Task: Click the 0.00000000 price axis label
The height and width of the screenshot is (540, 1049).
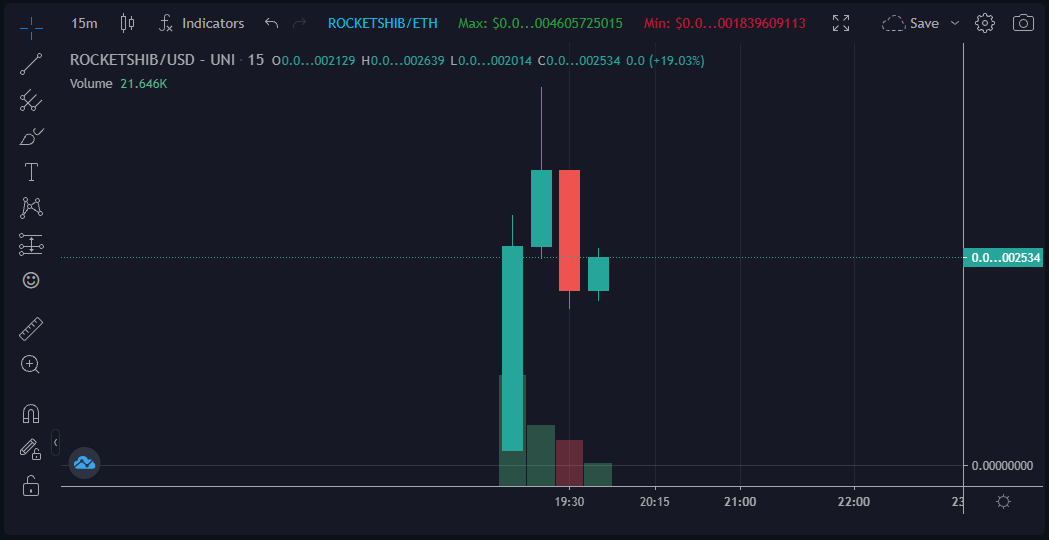Action: point(1002,466)
